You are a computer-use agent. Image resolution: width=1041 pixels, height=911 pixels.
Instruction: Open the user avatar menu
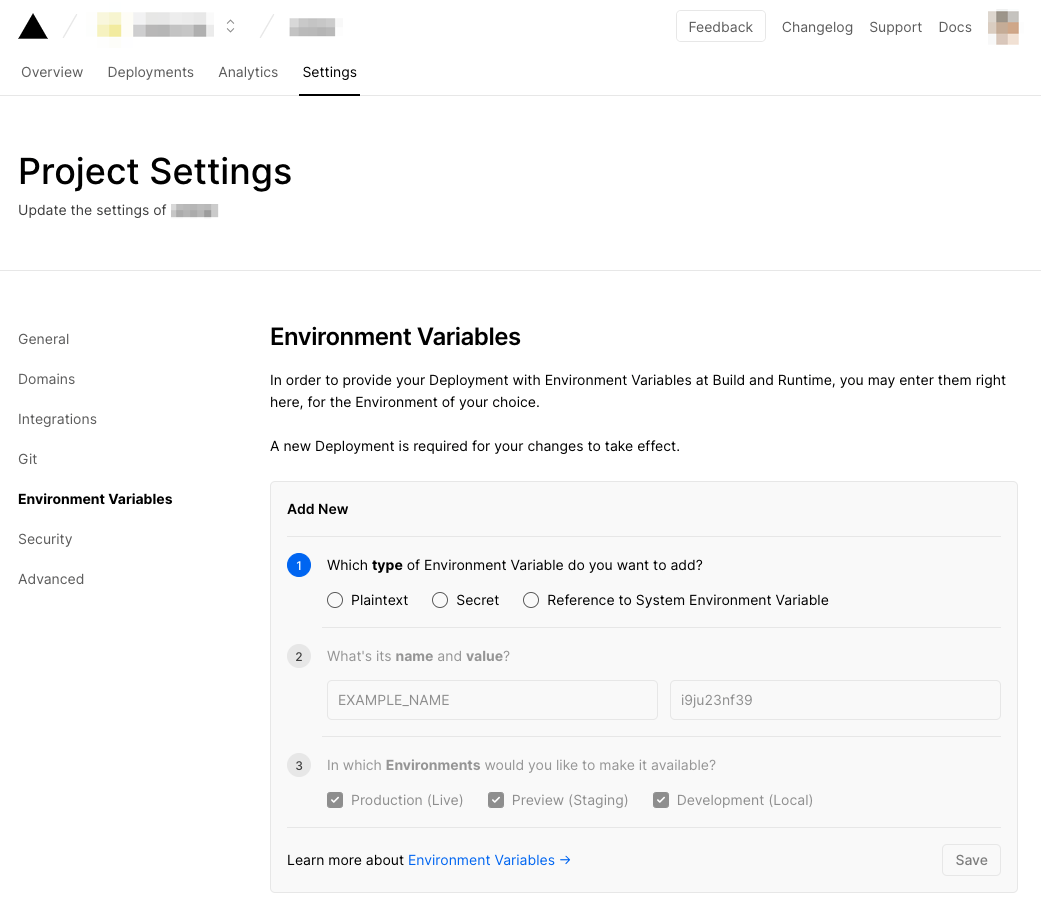coord(1003,27)
